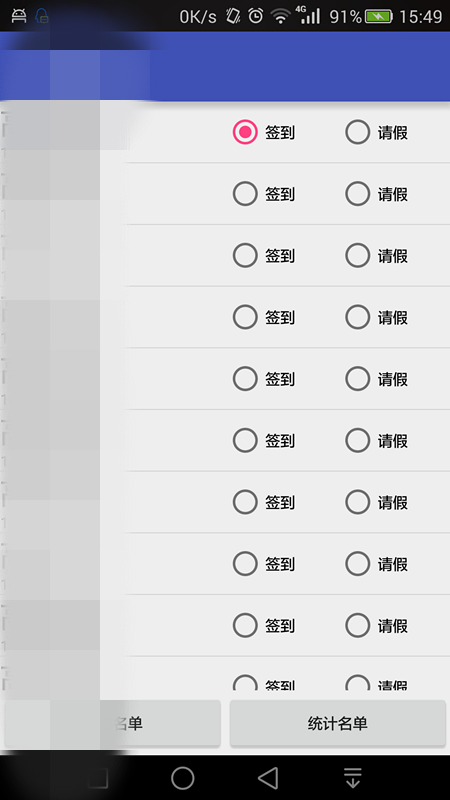
Task: Select 请假 radio in the fifth row
Action: coord(377,379)
